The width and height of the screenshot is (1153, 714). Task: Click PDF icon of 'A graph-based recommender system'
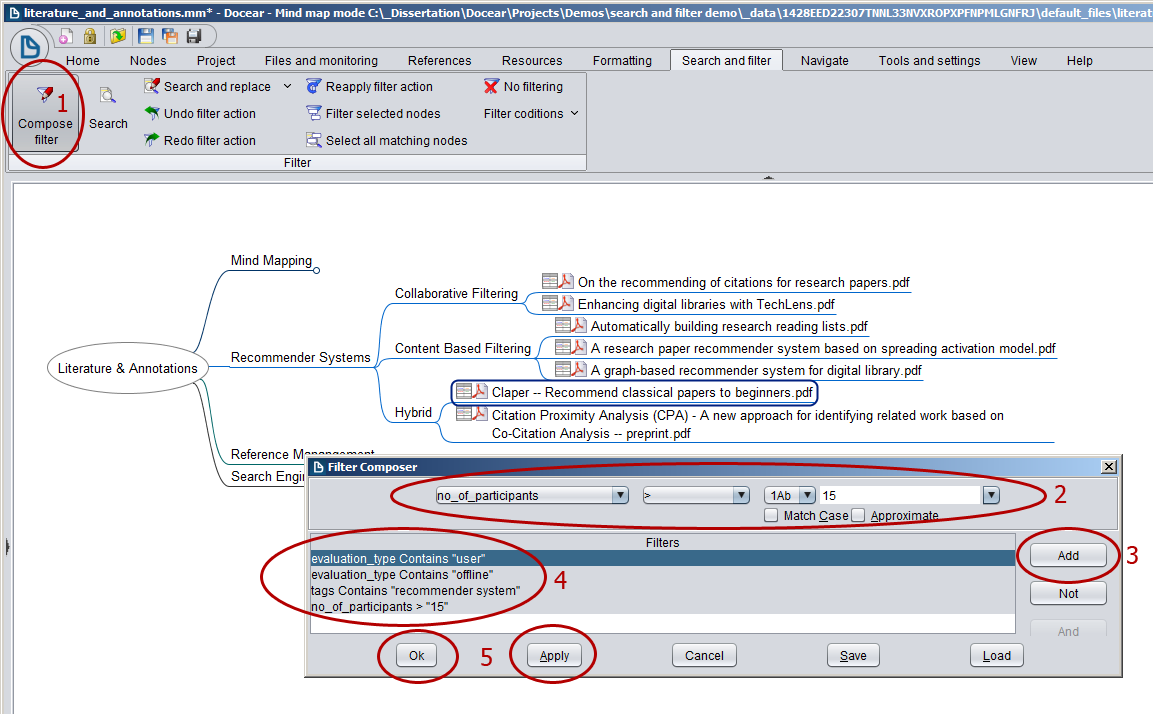579,369
